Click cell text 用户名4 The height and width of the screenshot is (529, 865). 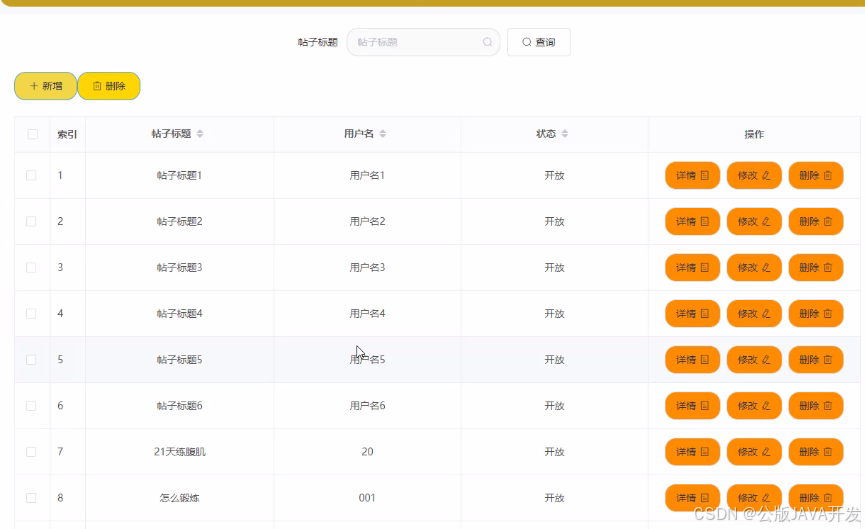point(367,313)
